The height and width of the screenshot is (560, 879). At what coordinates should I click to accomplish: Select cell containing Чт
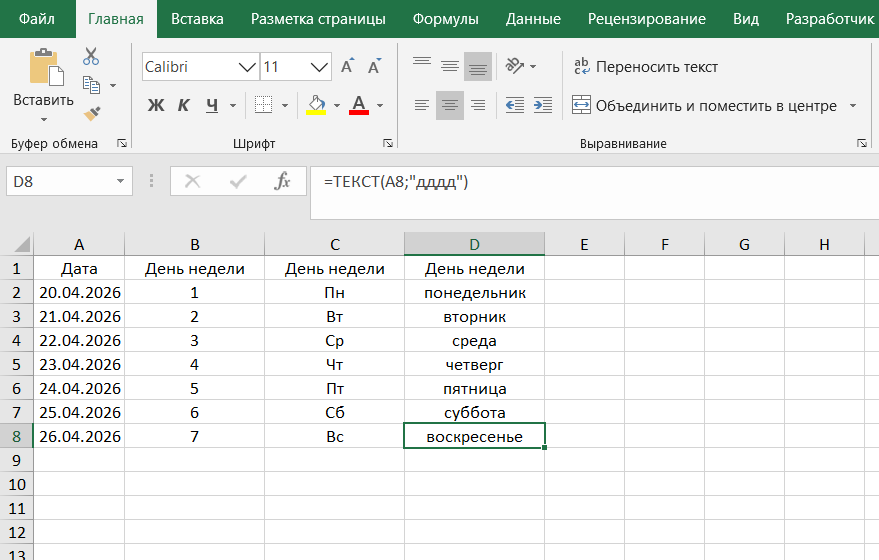(334, 364)
